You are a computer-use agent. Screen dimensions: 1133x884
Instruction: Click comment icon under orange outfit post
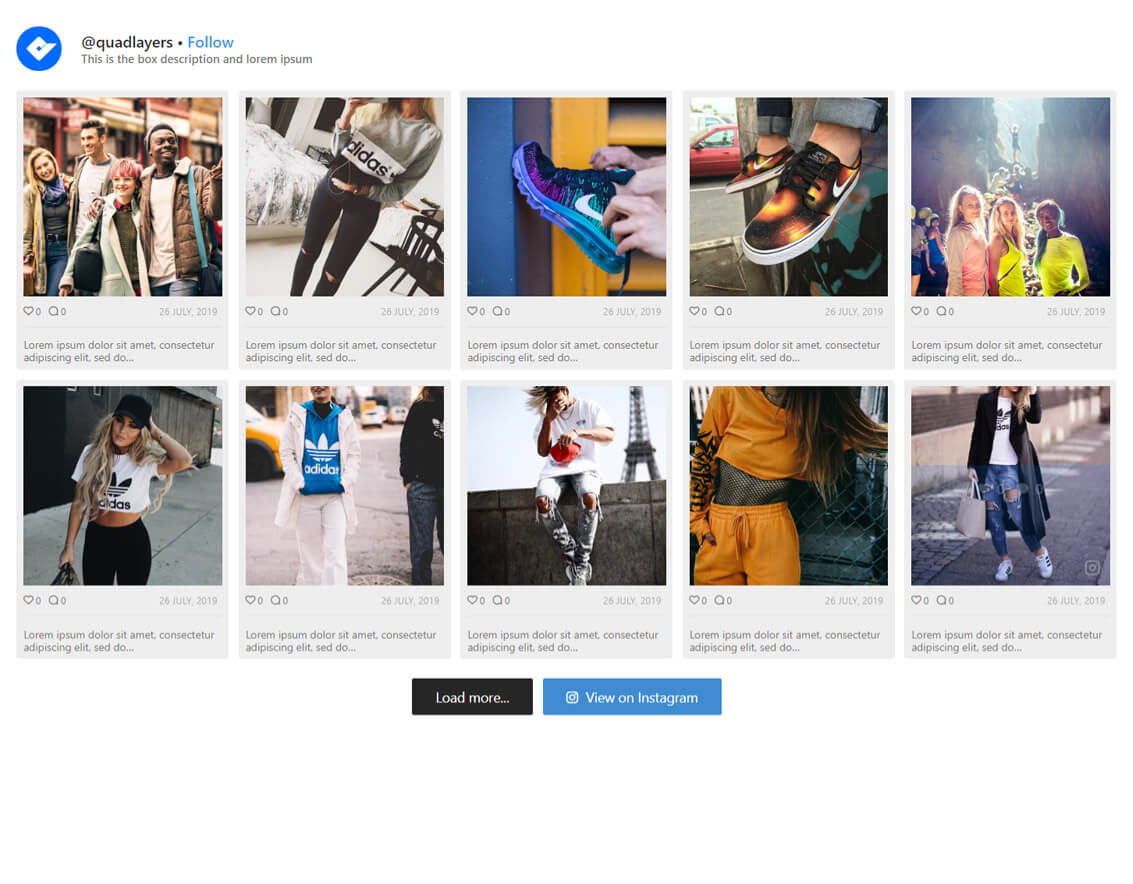tap(719, 600)
